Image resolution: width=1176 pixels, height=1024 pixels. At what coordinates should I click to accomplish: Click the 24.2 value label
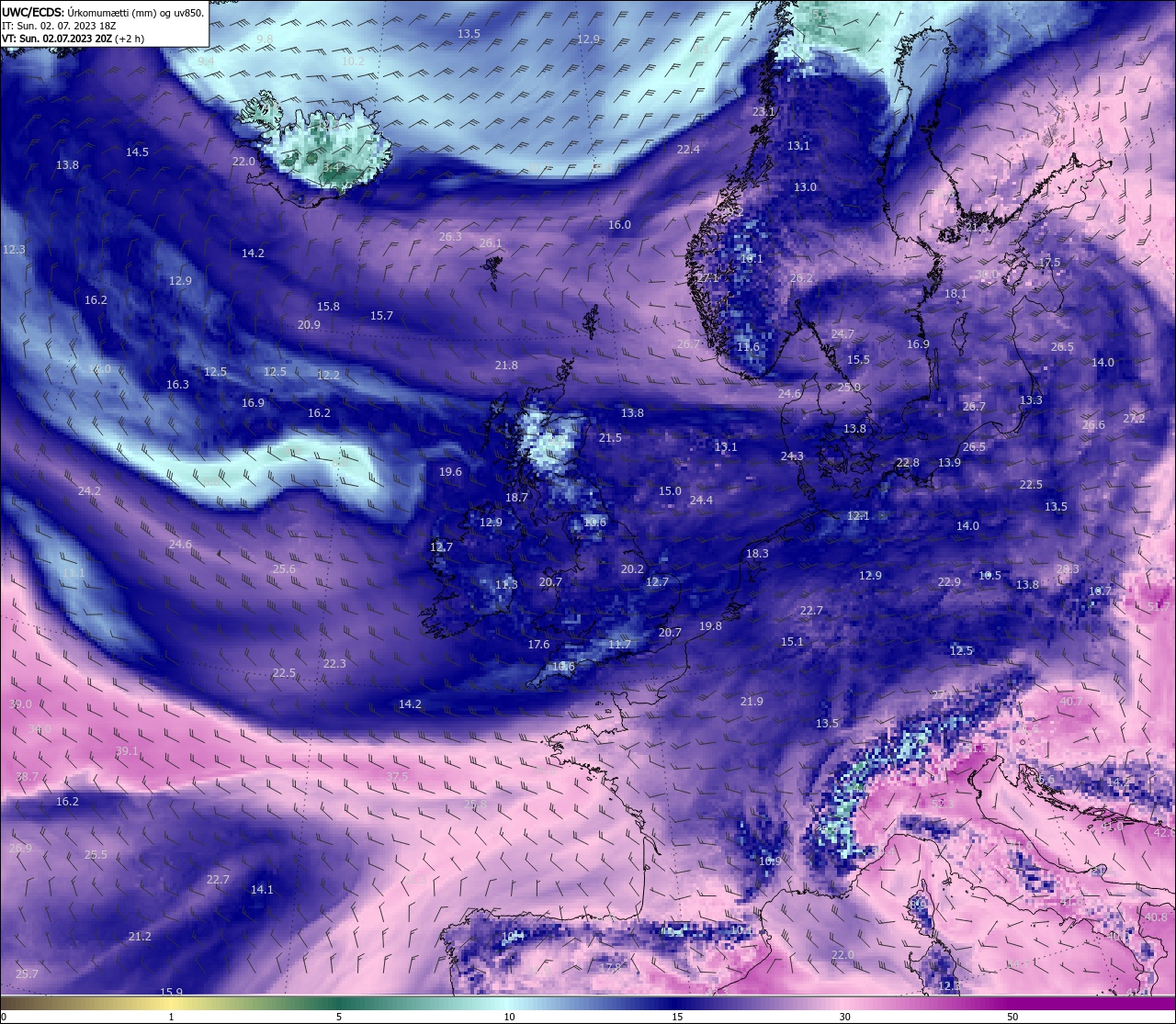point(89,491)
